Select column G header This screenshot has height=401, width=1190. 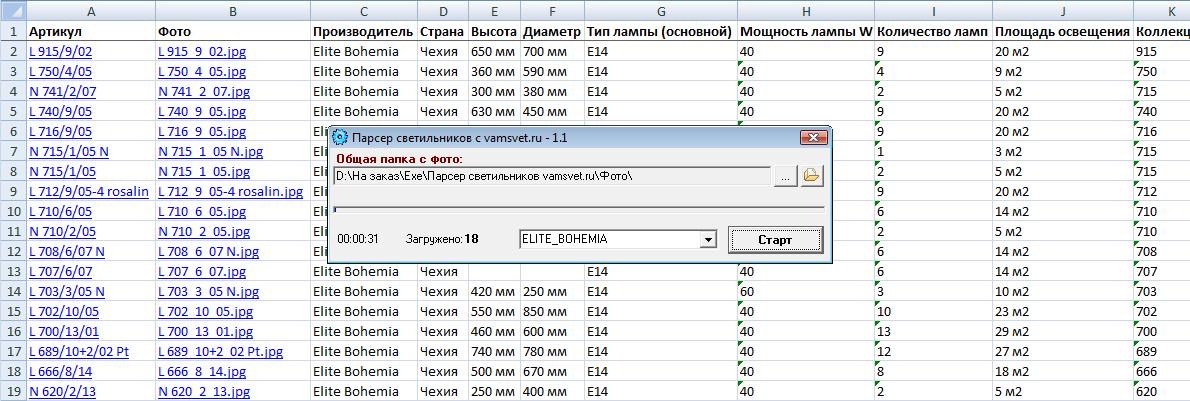click(661, 11)
